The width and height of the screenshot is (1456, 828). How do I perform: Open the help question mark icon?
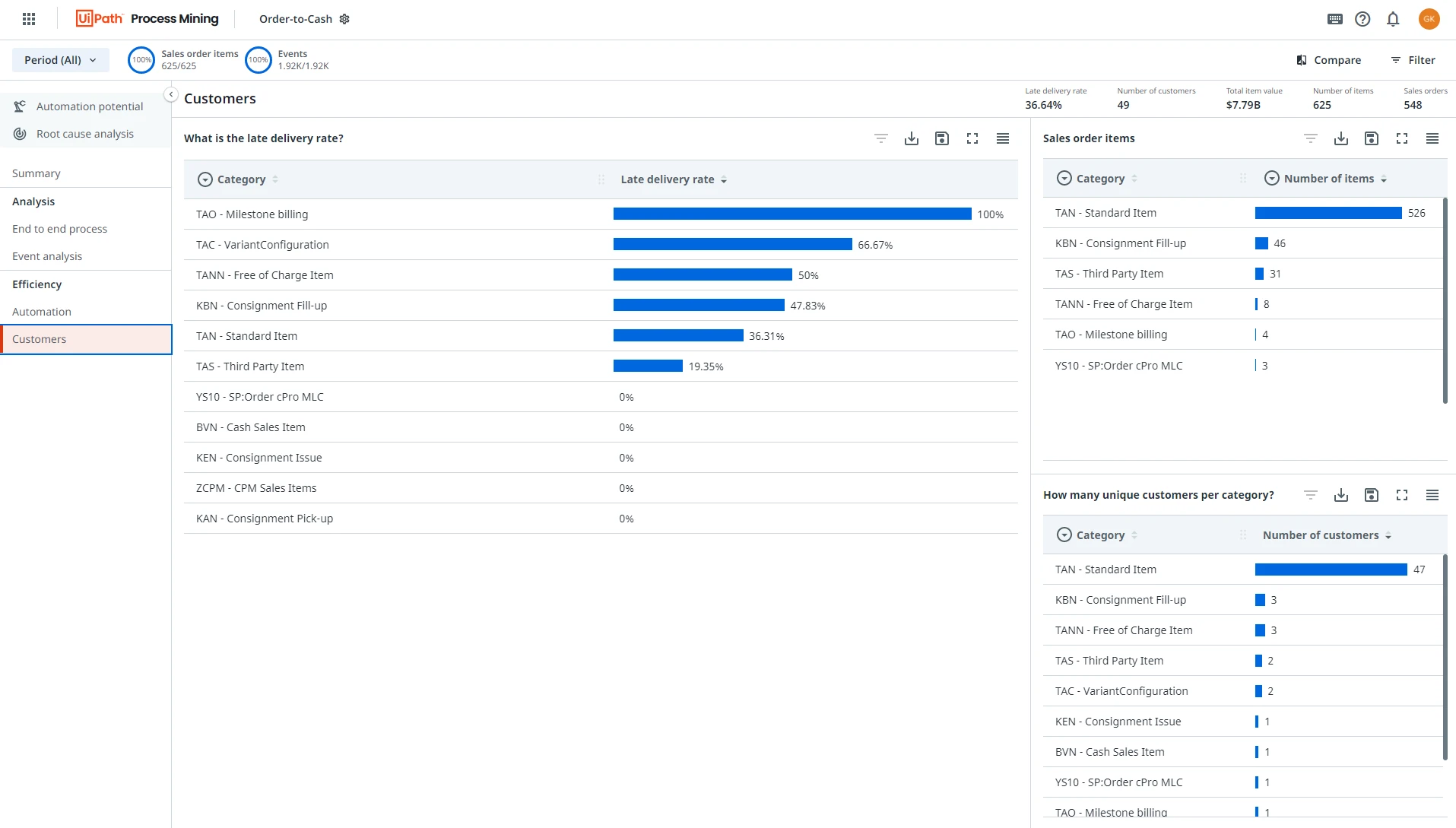pos(1362,19)
